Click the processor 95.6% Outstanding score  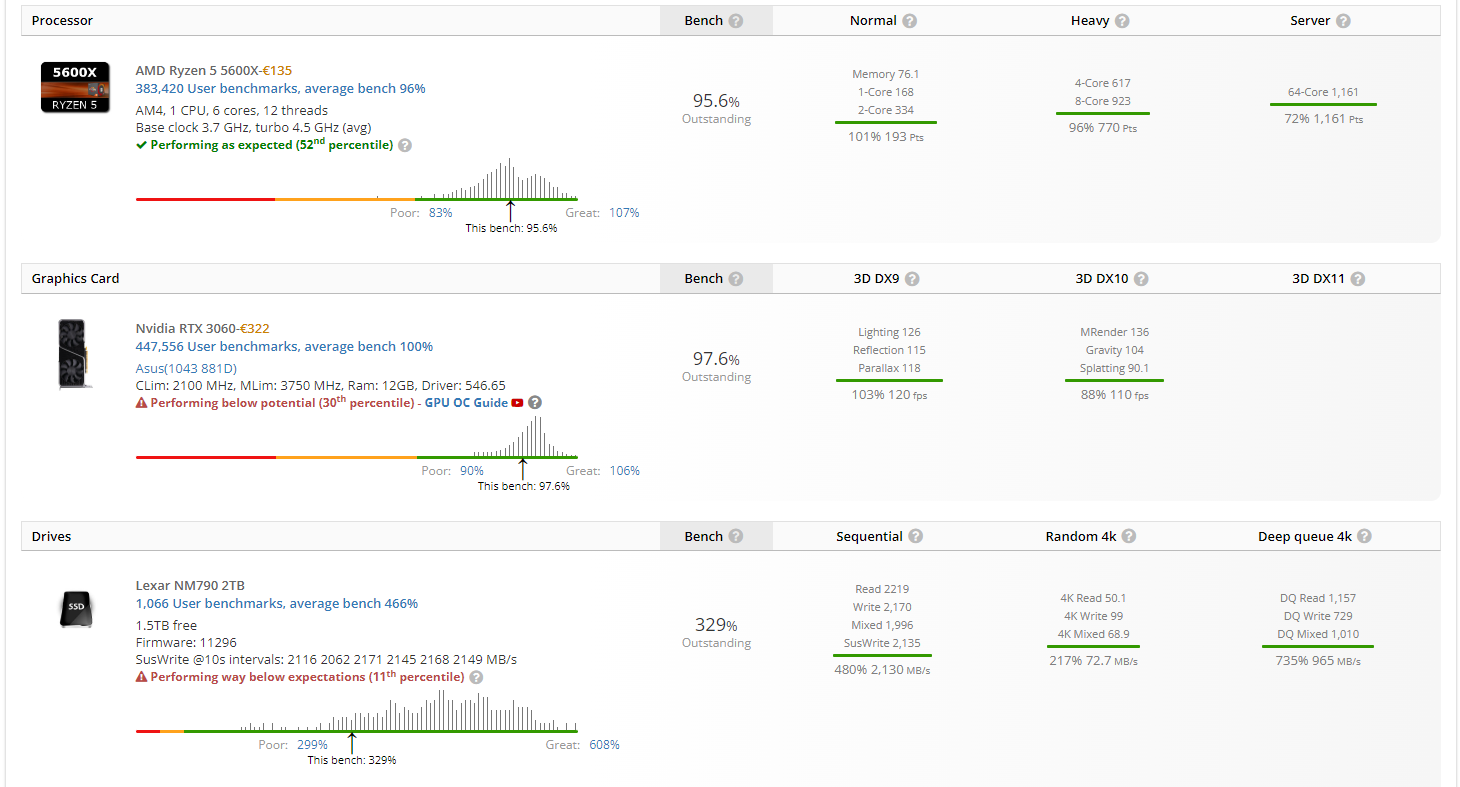[x=716, y=109]
